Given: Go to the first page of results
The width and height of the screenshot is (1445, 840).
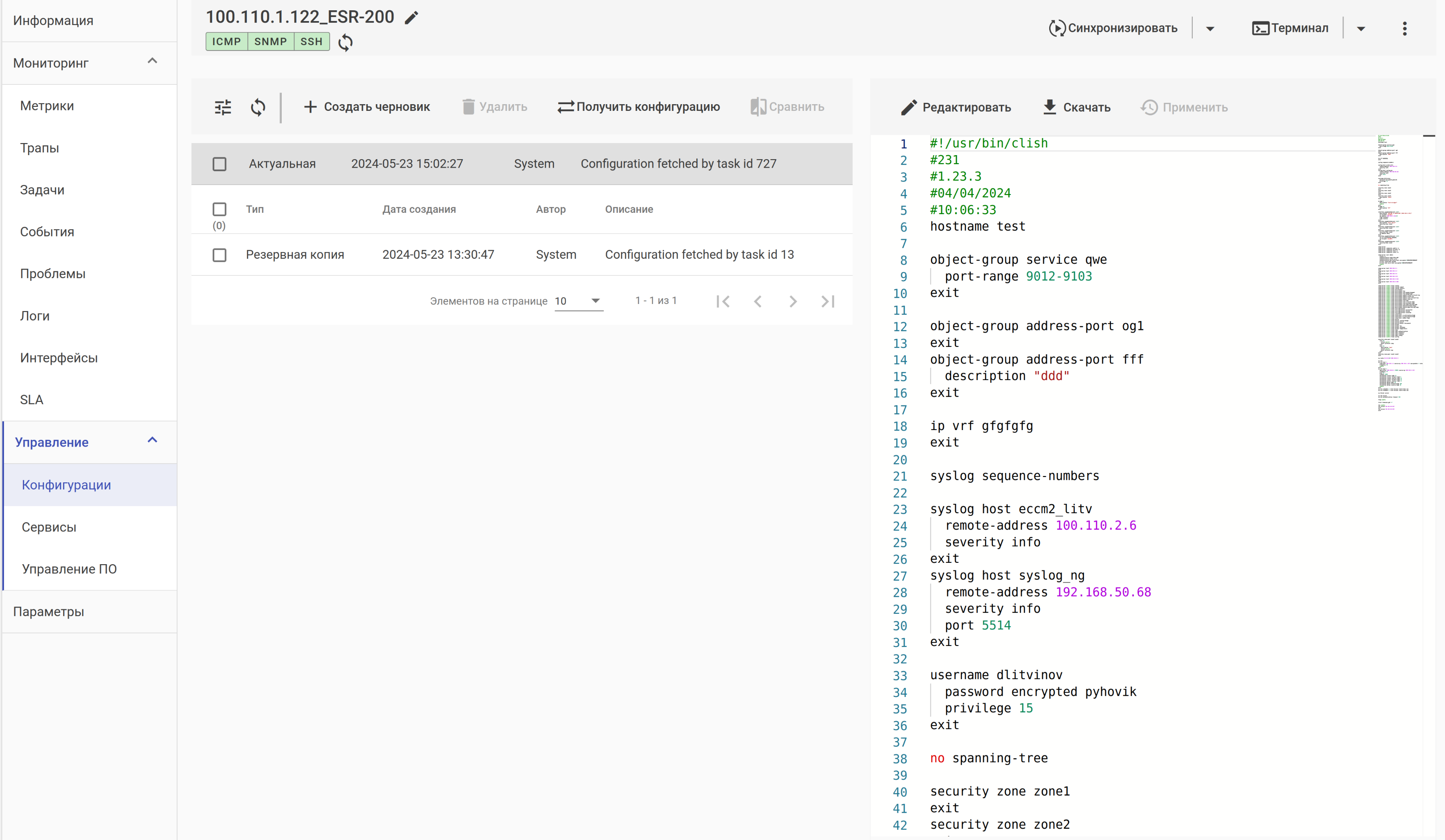Looking at the screenshot, I should coord(723,301).
